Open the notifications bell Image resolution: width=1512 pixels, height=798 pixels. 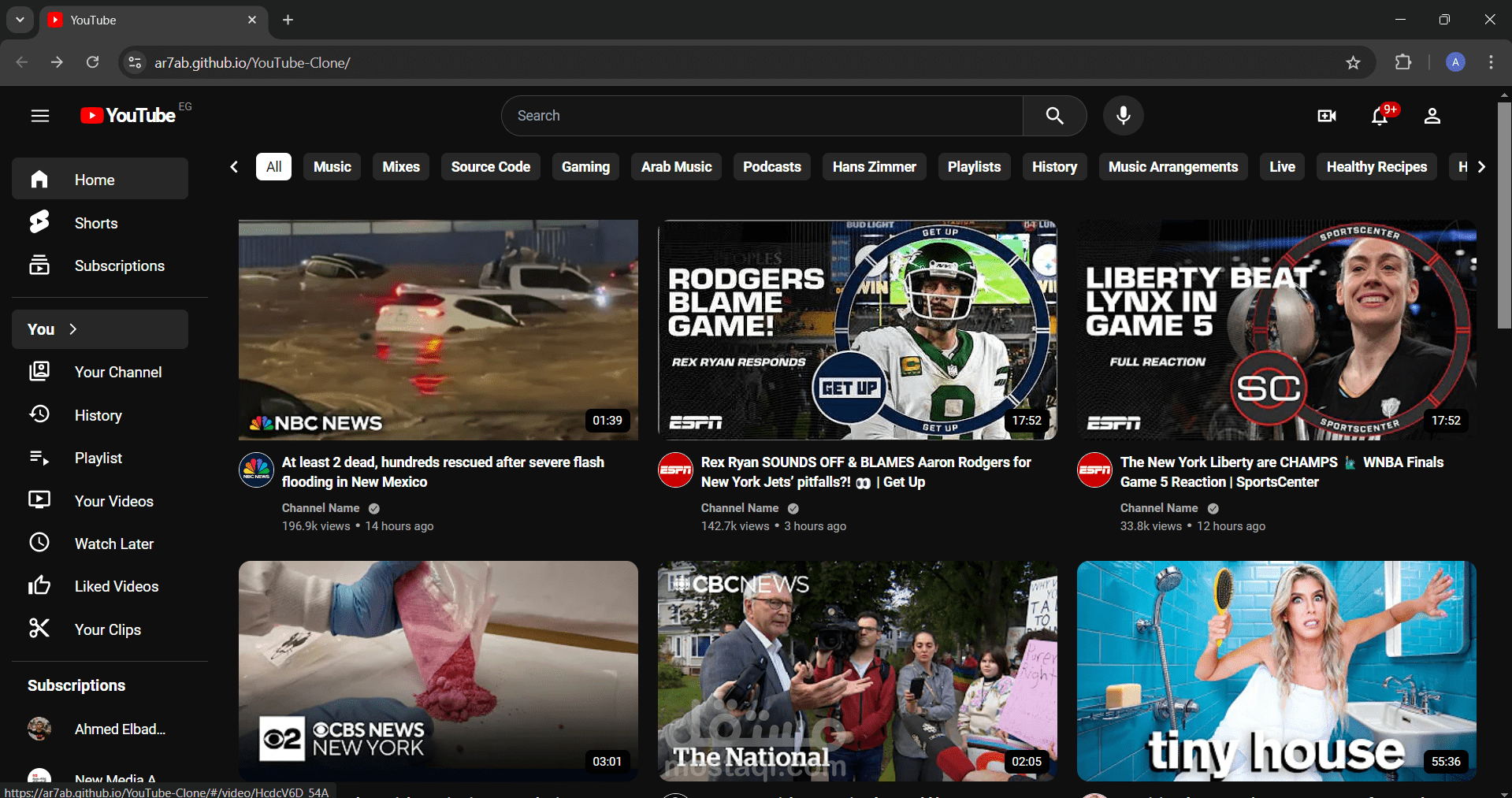point(1380,116)
